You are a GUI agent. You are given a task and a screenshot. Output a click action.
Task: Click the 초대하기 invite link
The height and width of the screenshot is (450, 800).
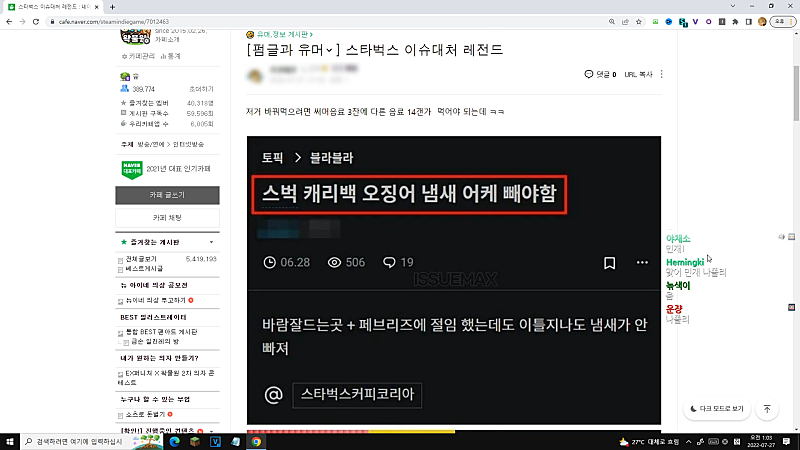pyautogui.click(x=201, y=89)
